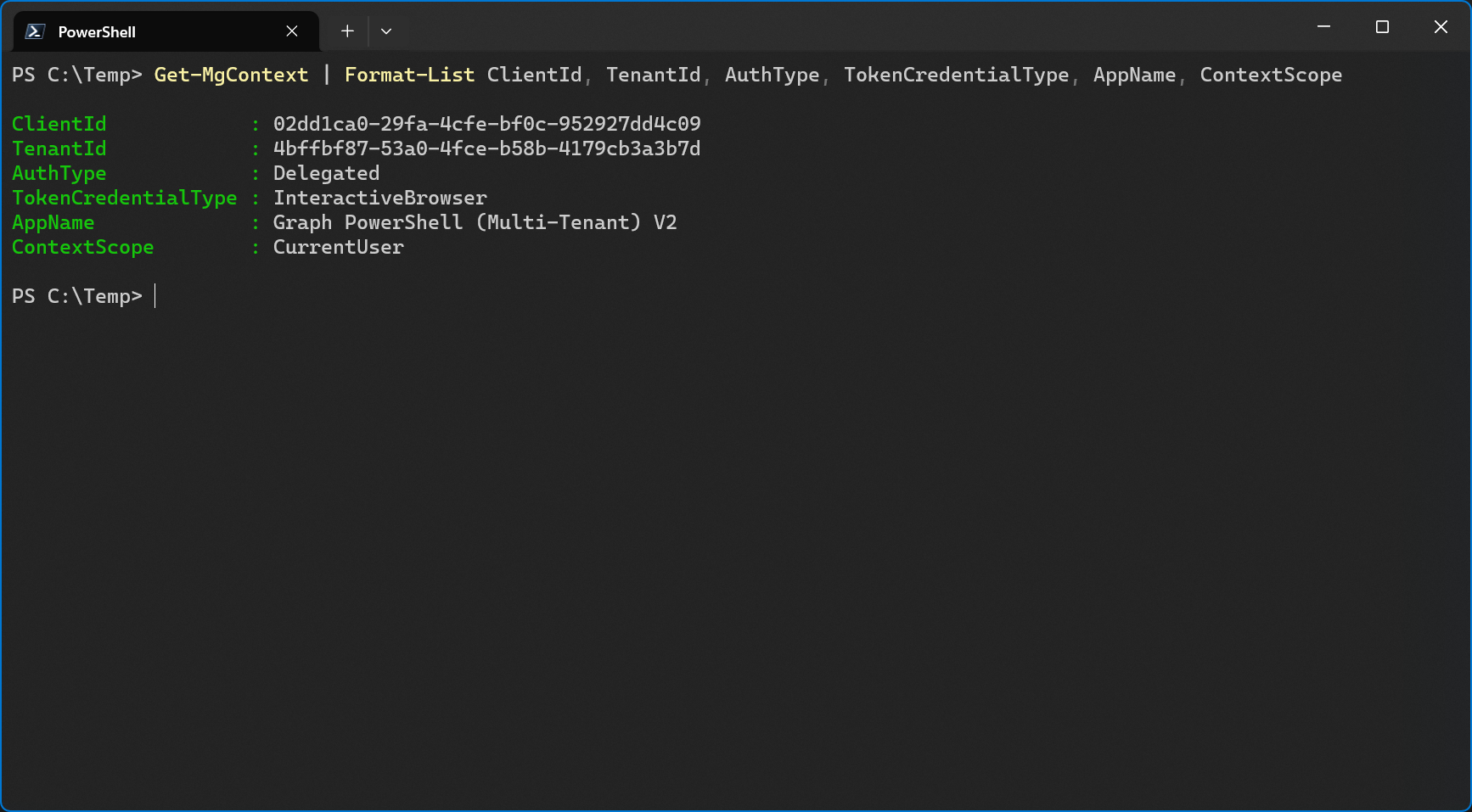Open a new tab with the plus button
The width and height of the screenshot is (1472, 812).
pyautogui.click(x=347, y=31)
